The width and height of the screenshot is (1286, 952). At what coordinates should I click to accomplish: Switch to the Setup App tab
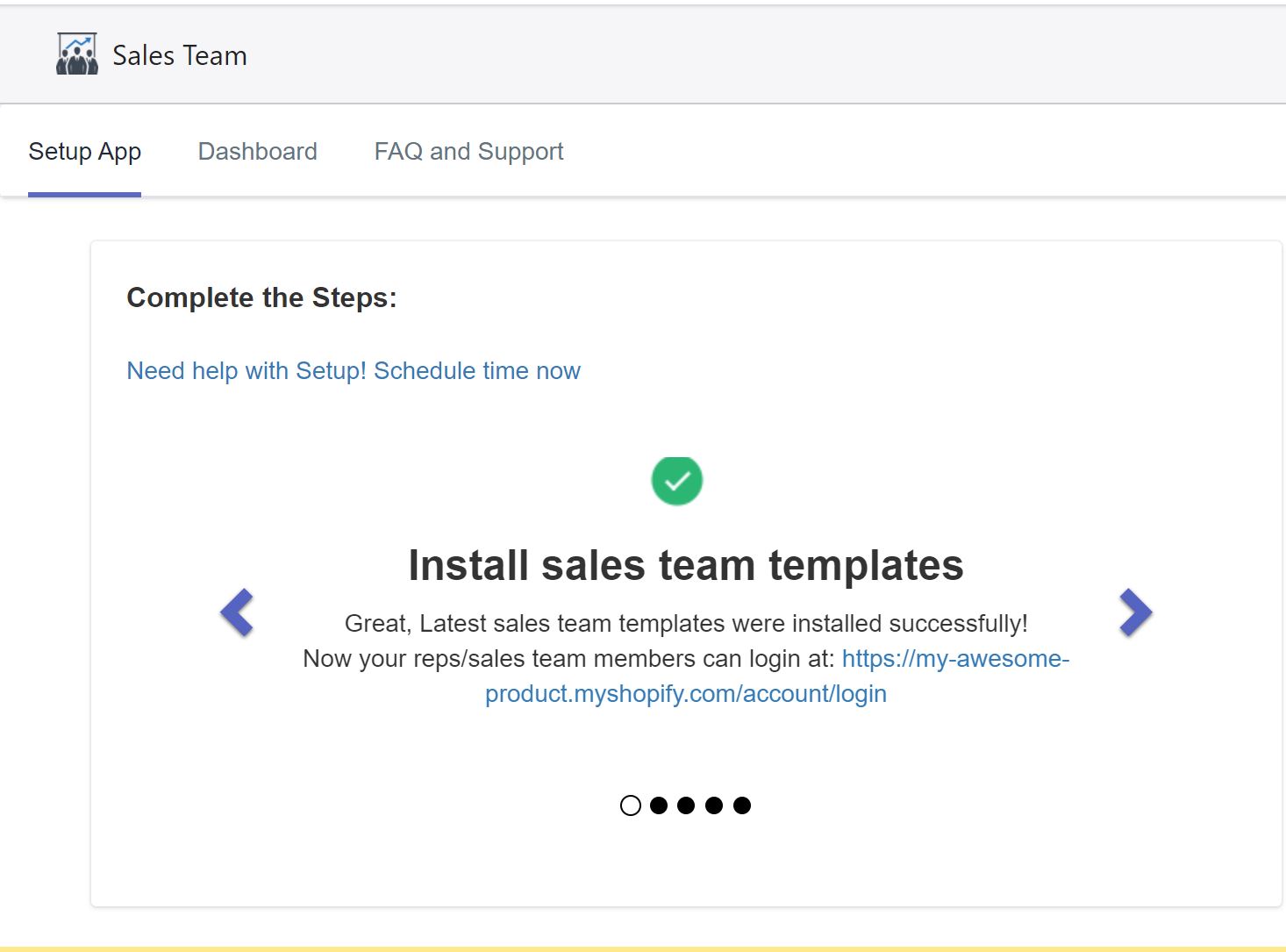click(x=84, y=152)
